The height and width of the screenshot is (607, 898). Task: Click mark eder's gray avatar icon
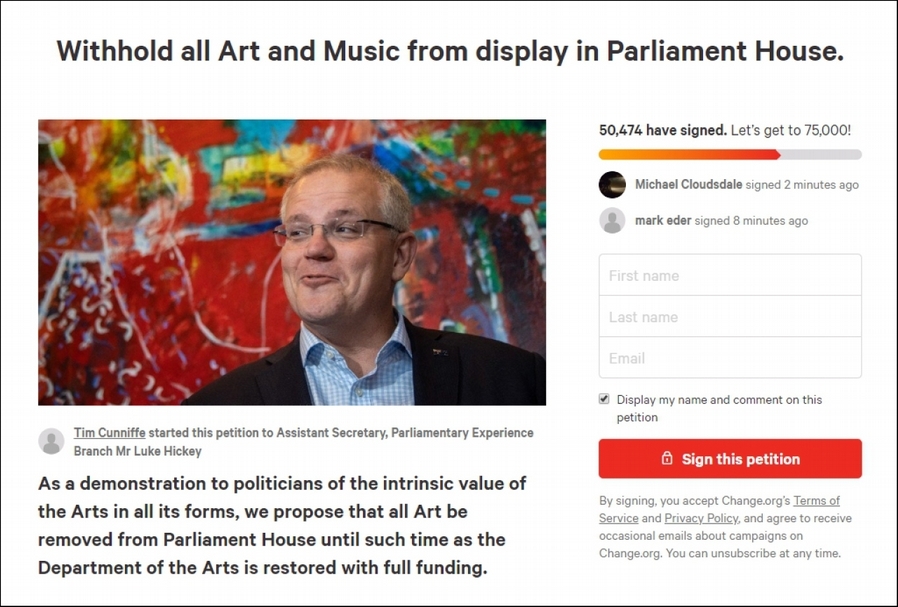[x=612, y=221]
